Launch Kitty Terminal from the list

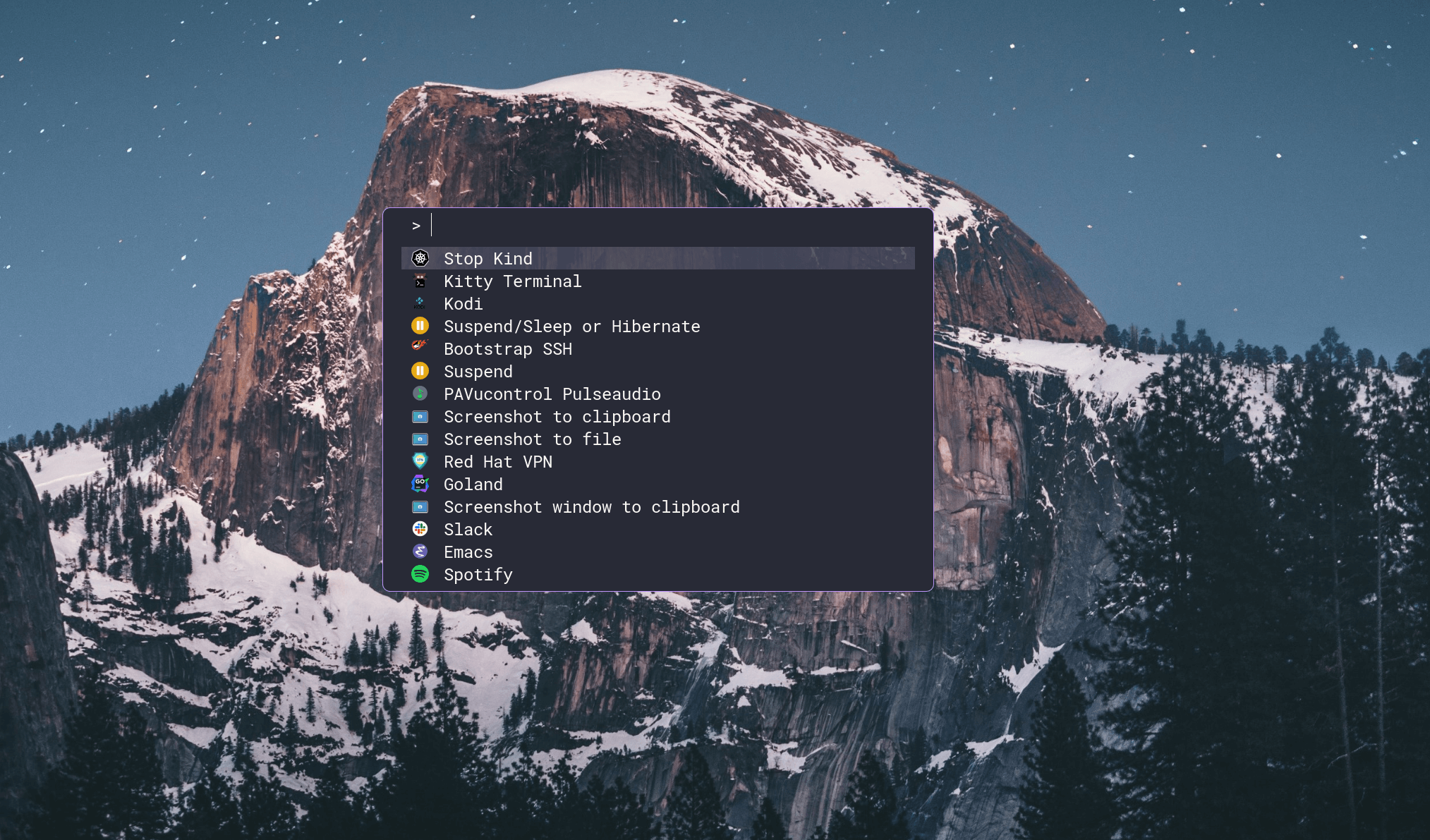[x=512, y=281]
